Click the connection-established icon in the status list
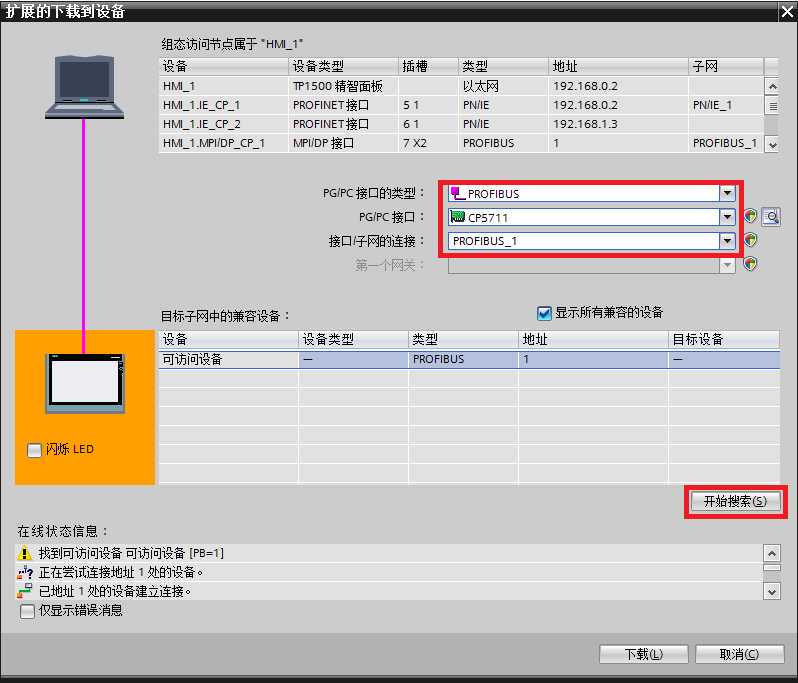This screenshot has height=683, width=798. [26, 591]
